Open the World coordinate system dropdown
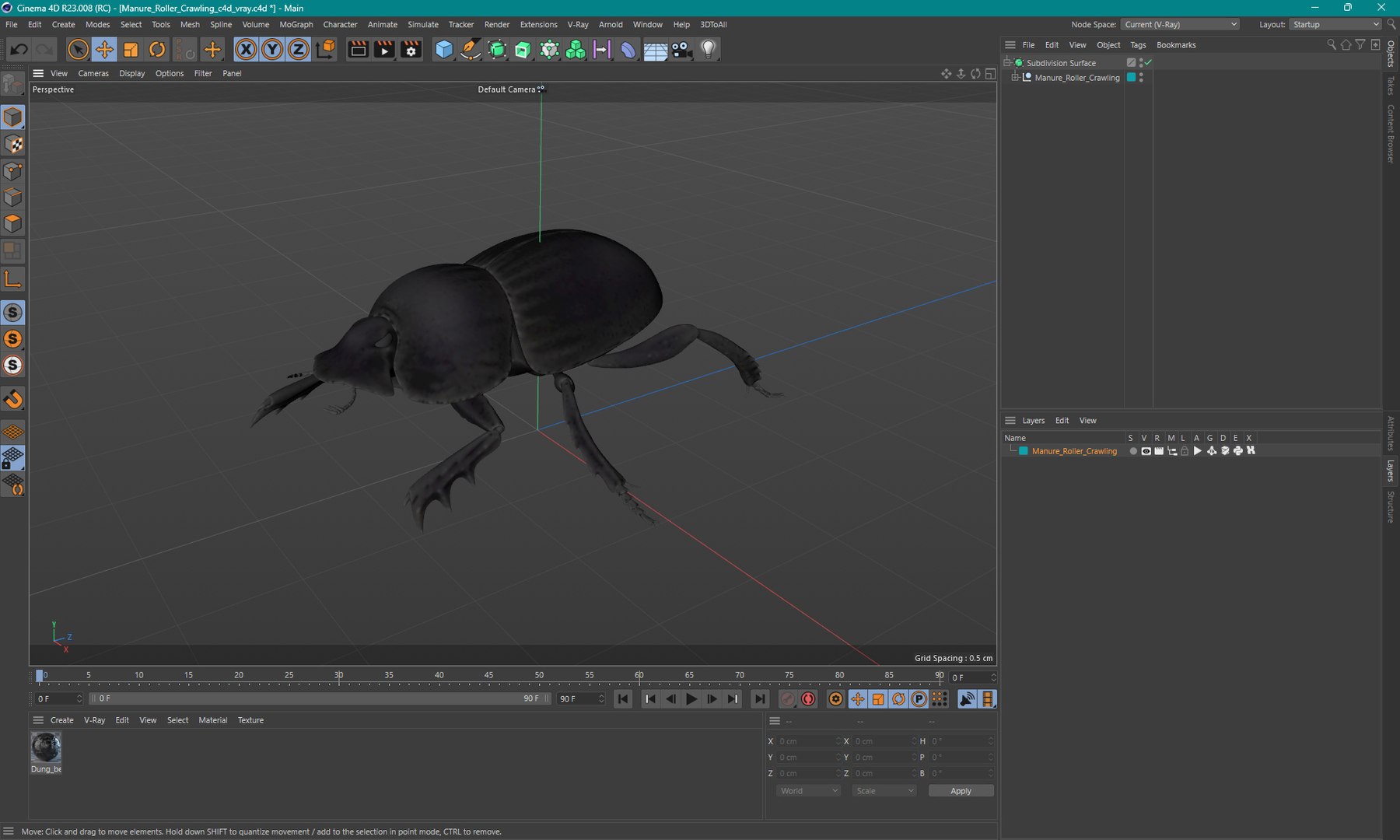Viewport: 1400px width, 840px height. tap(808, 791)
